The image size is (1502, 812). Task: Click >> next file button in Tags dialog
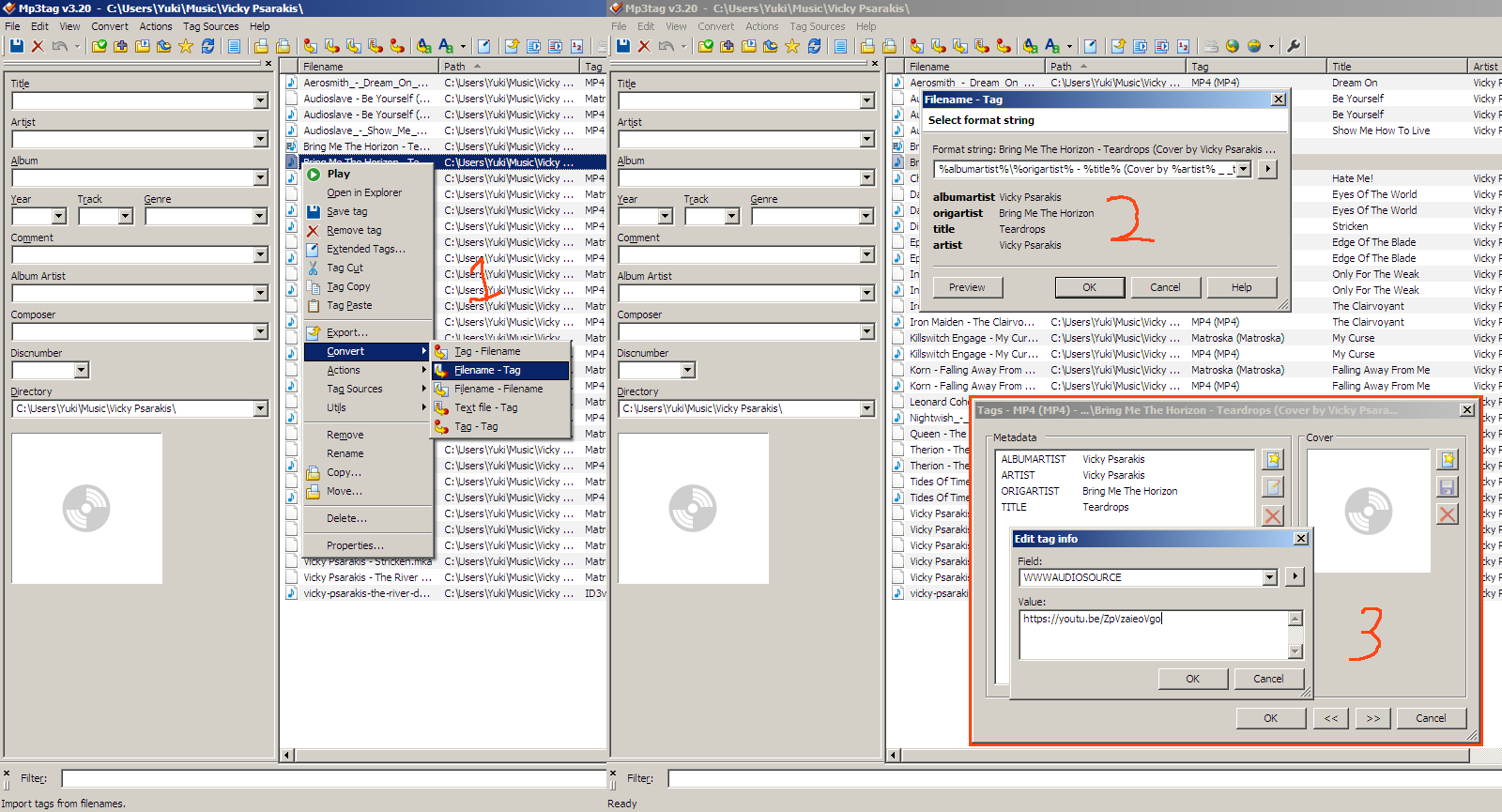1372,718
